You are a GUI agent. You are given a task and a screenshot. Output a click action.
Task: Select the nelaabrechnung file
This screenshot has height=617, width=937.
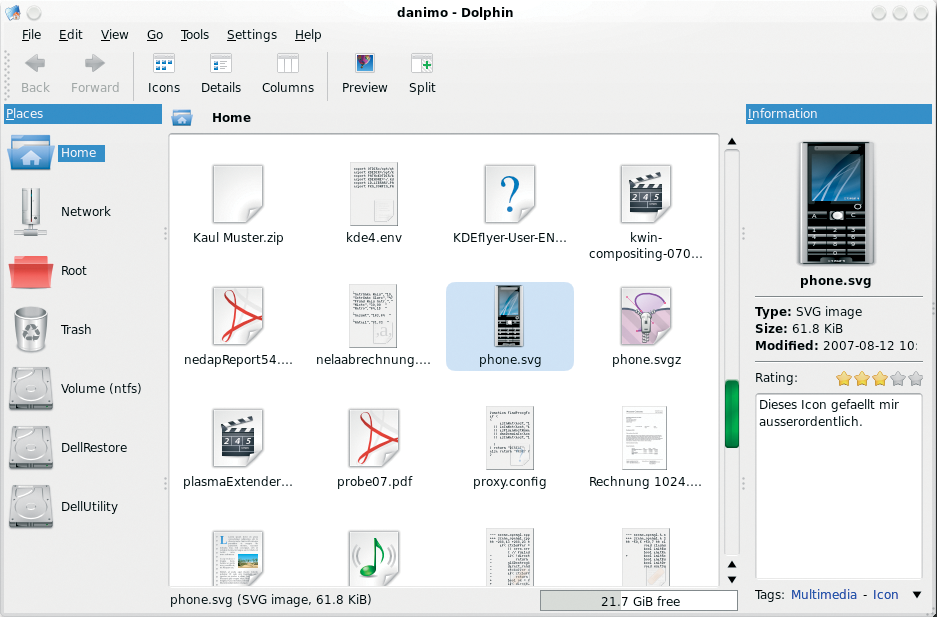[373, 326]
